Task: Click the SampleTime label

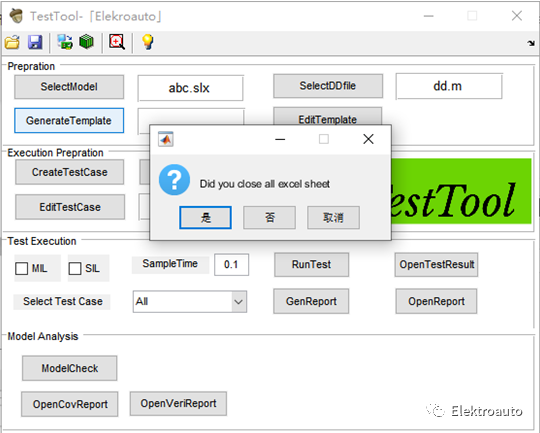Action: pyautogui.click(x=170, y=264)
